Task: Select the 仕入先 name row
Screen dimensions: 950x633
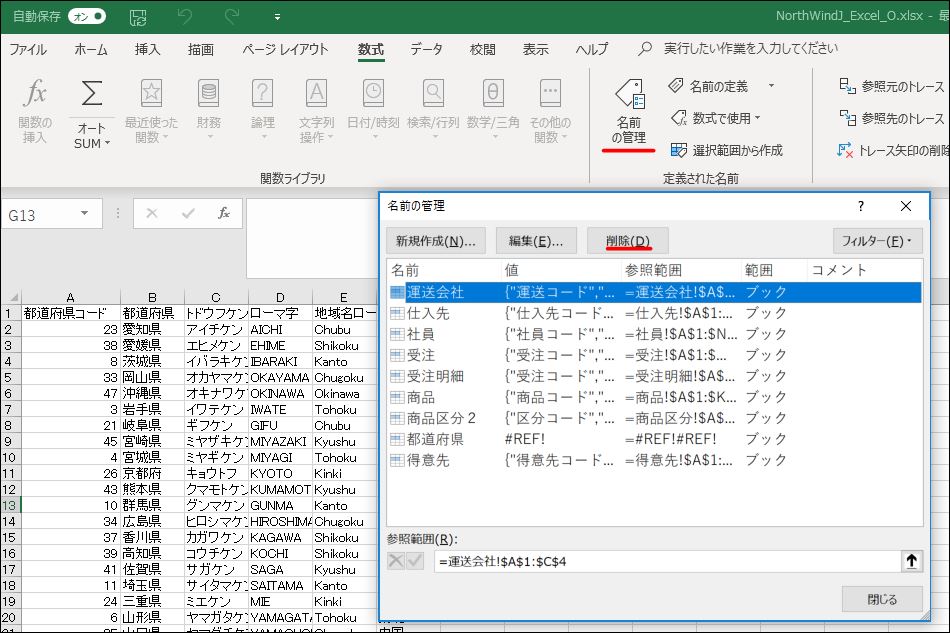Action: click(655, 313)
